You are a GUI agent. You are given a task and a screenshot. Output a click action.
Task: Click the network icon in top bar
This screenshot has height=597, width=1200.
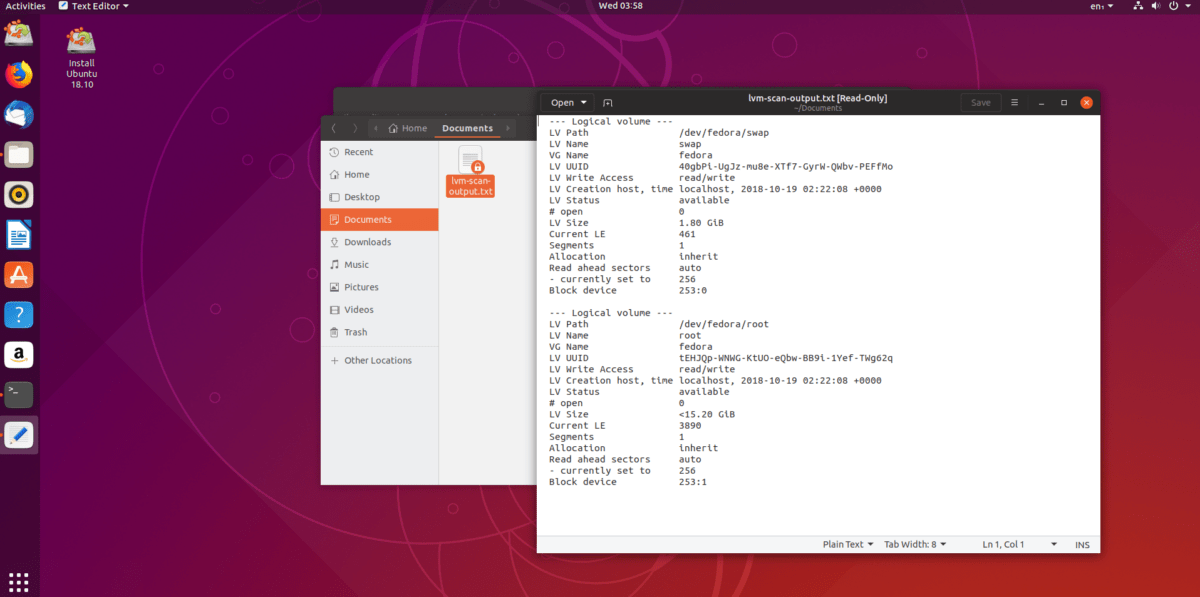(x=1138, y=6)
